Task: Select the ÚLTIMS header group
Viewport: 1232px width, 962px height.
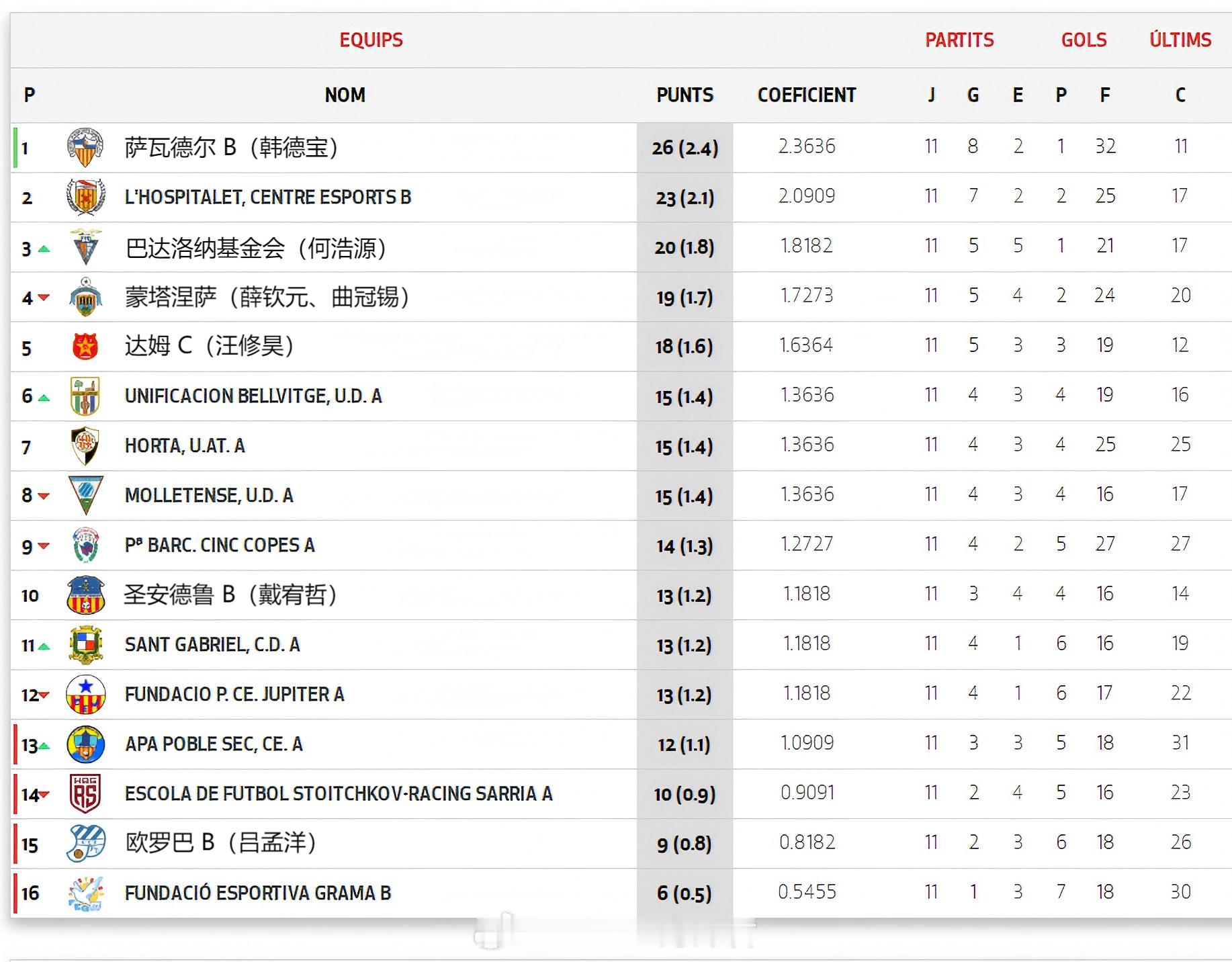Action: pyautogui.click(x=1180, y=40)
